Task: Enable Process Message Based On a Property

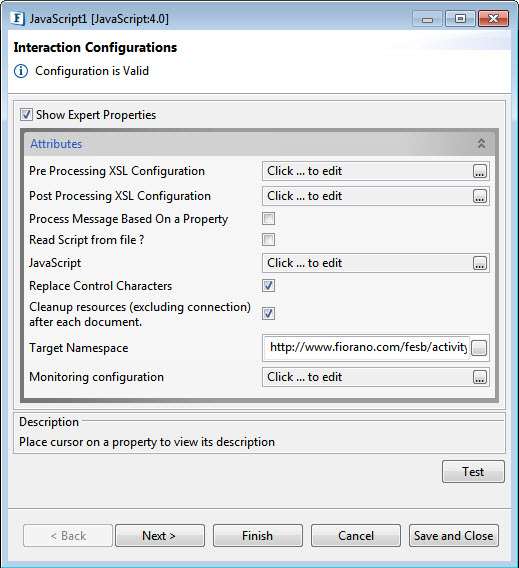Action: pyautogui.click(x=268, y=219)
